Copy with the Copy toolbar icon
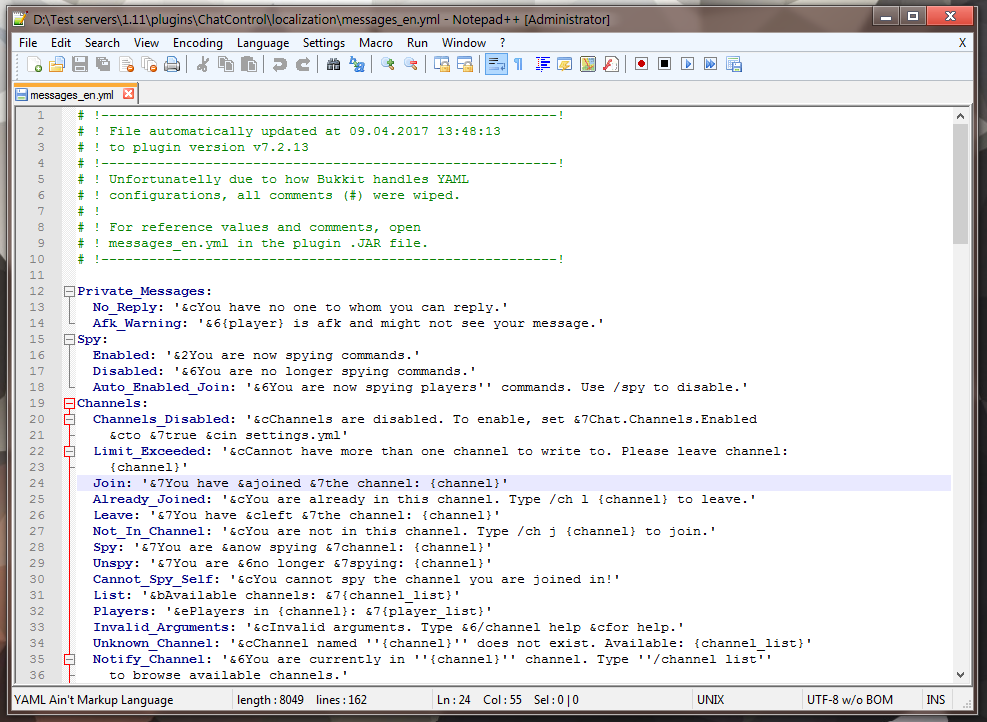 (225, 64)
